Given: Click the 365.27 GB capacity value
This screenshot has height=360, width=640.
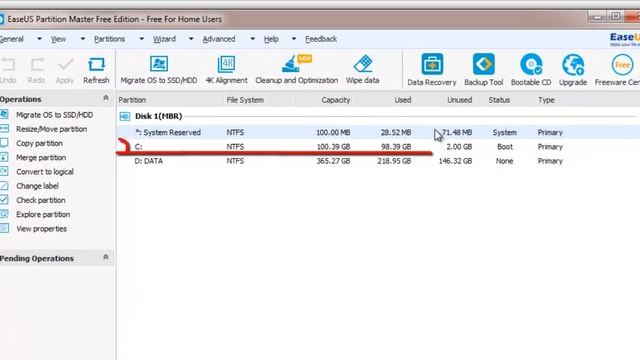Looking at the screenshot, I should tap(333, 161).
